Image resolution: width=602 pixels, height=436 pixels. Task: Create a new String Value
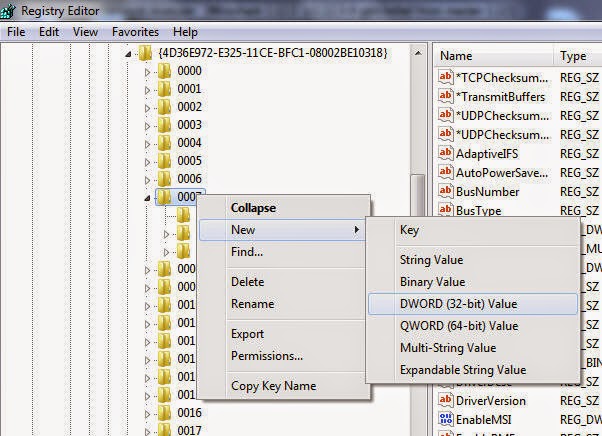[431, 260]
